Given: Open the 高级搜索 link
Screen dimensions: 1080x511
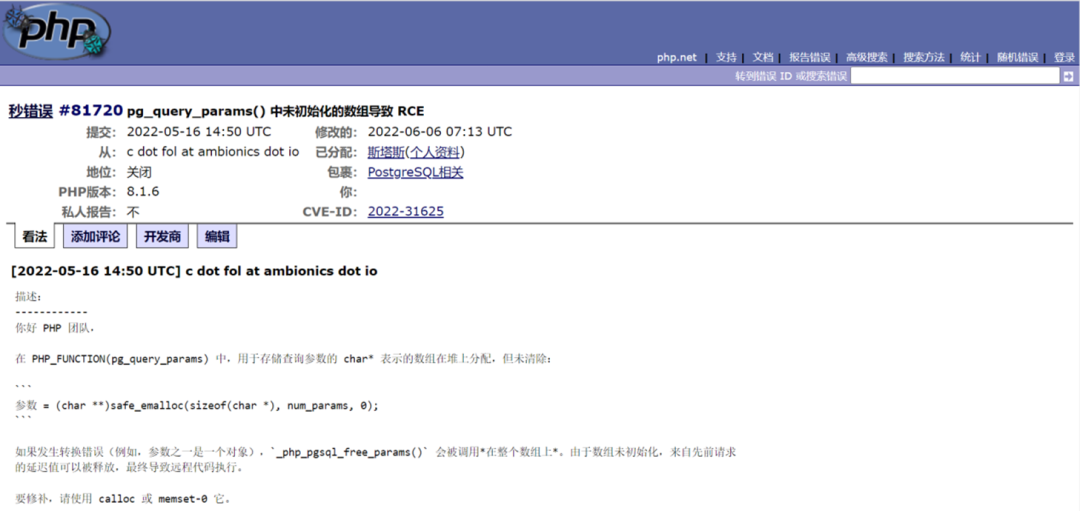Looking at the screenshot, I should pyautogui.click(x=866, y=58).
